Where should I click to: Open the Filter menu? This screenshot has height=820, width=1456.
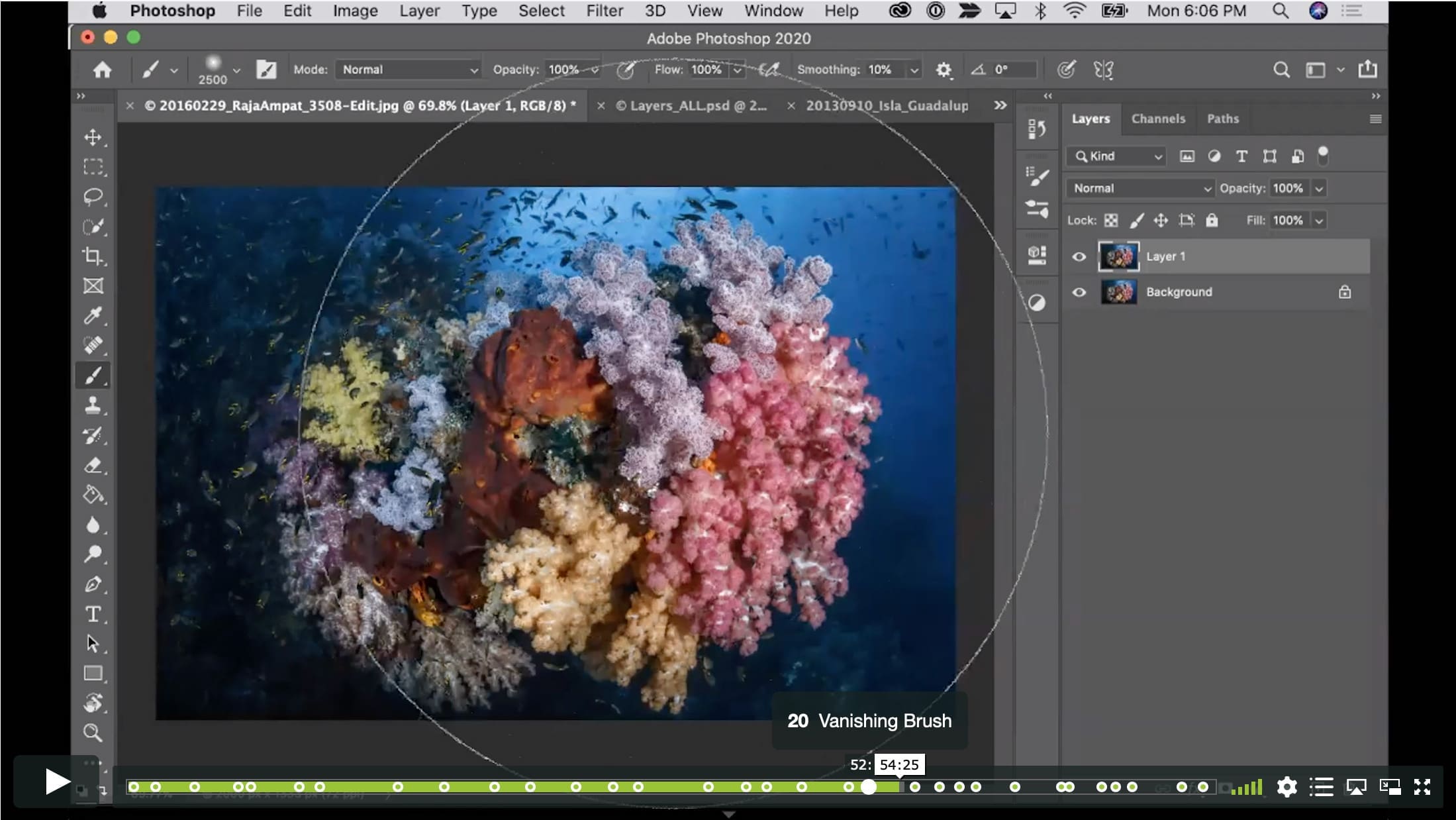[x=605, y=11]
